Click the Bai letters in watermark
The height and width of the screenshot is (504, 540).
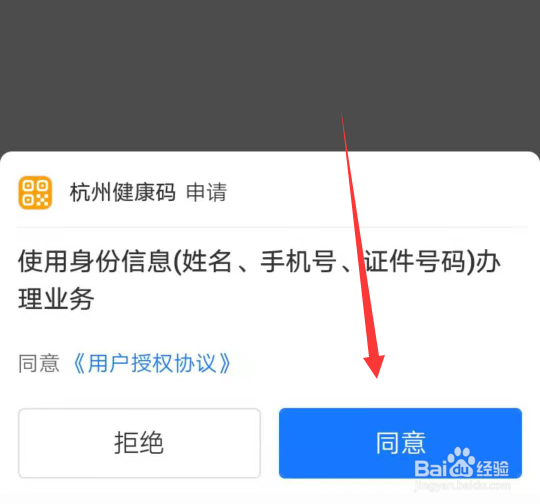pyautogui.click(x=430, y=469)
